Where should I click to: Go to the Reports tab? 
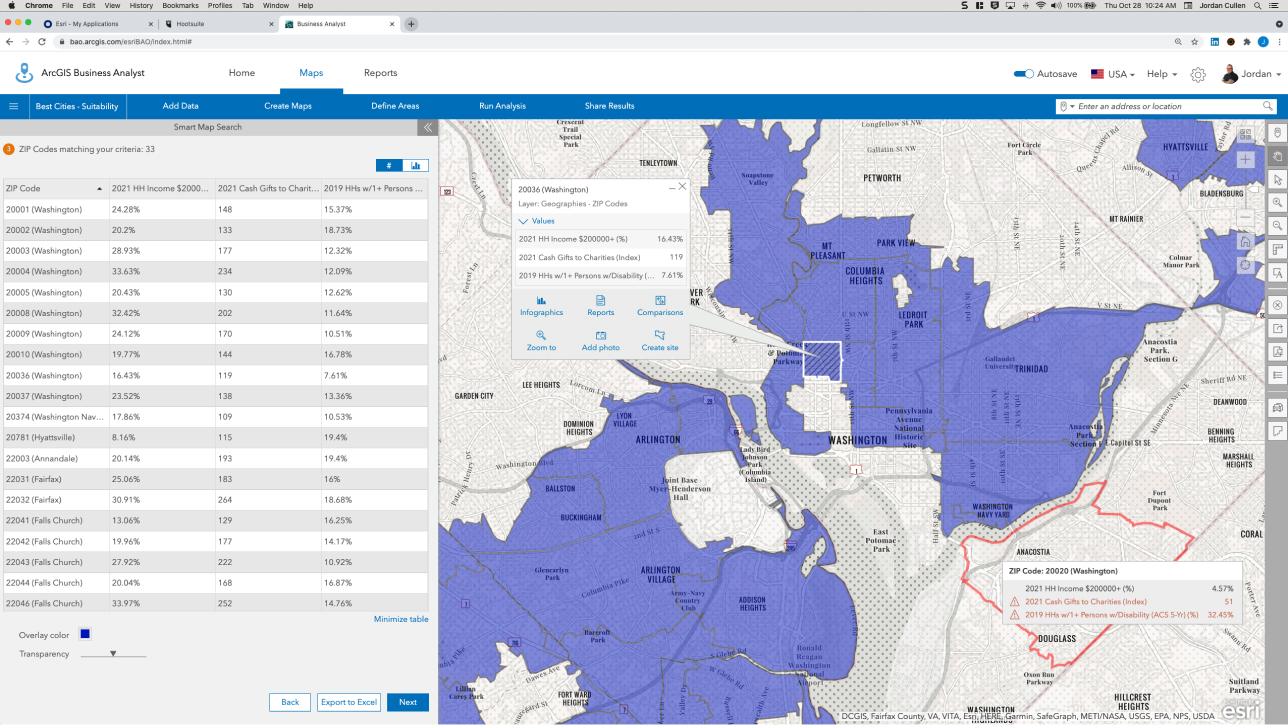click(x=380, y=73)
